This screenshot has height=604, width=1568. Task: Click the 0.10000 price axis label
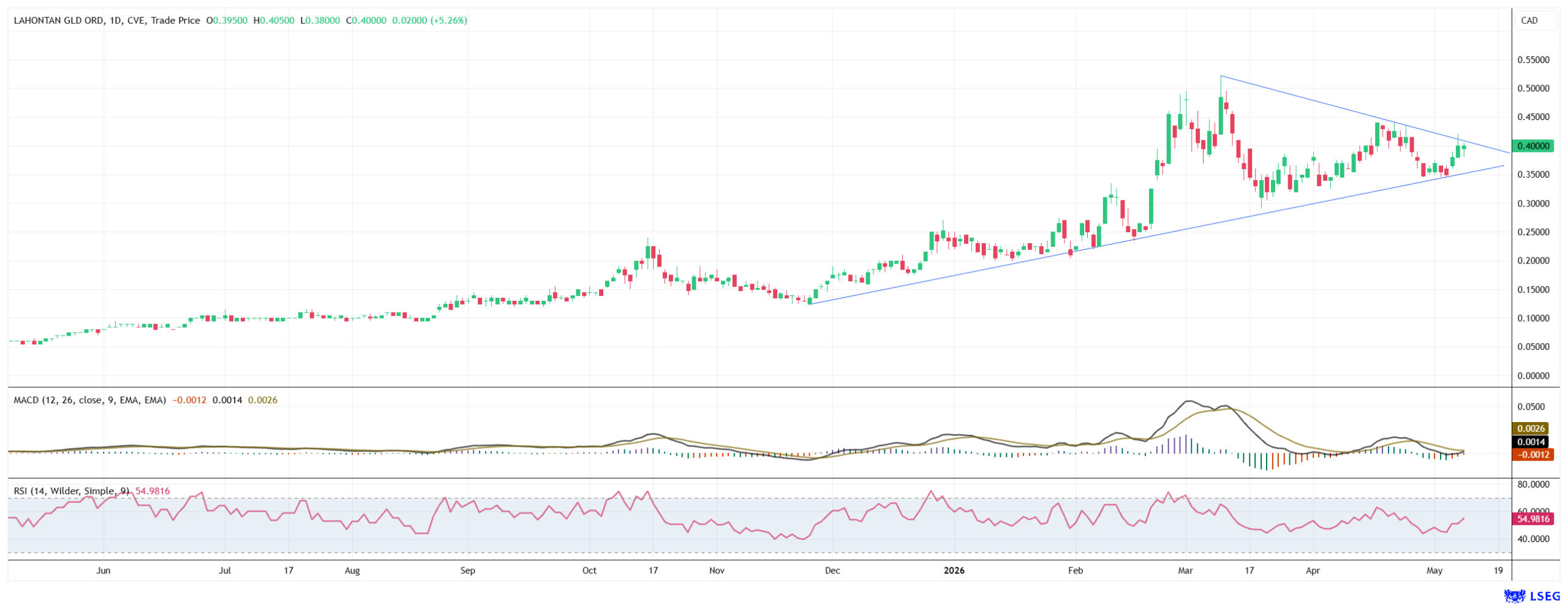(x=1533, y=318)
